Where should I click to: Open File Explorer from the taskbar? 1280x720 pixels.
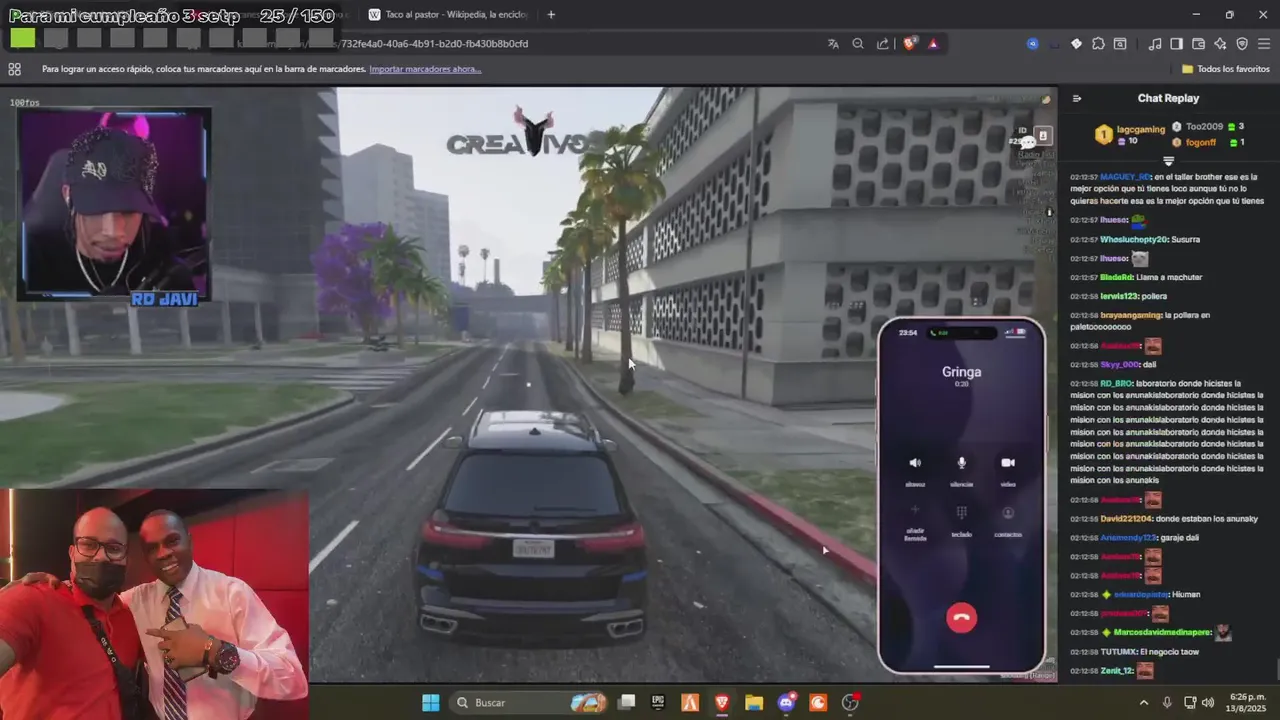[754, 702]
